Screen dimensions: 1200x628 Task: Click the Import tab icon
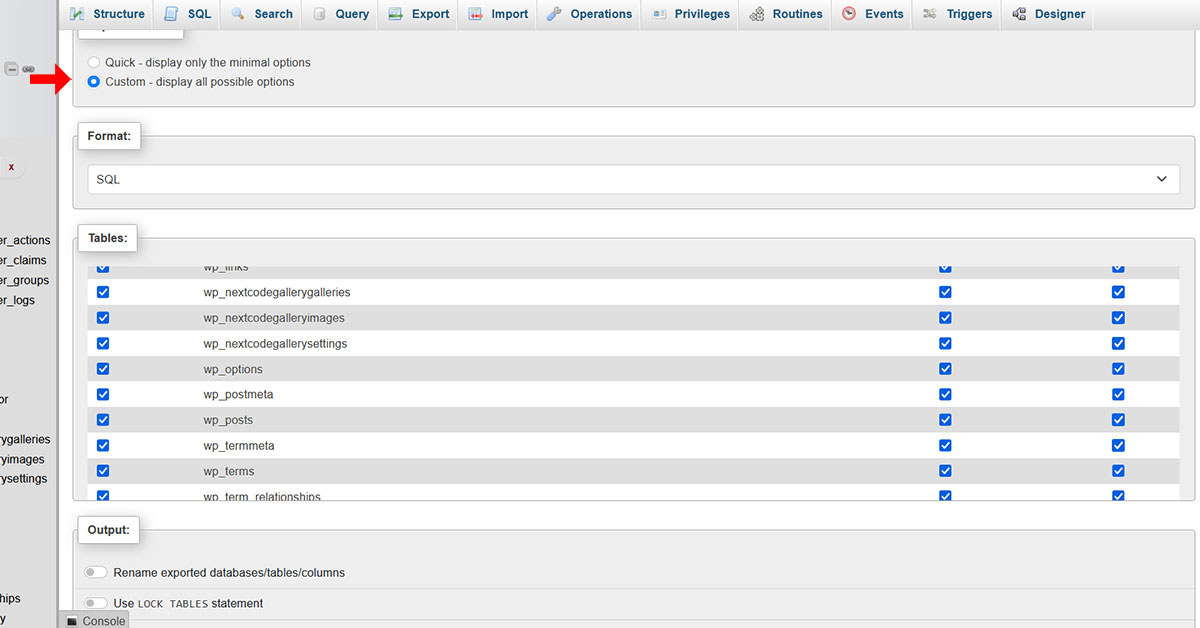475,14
